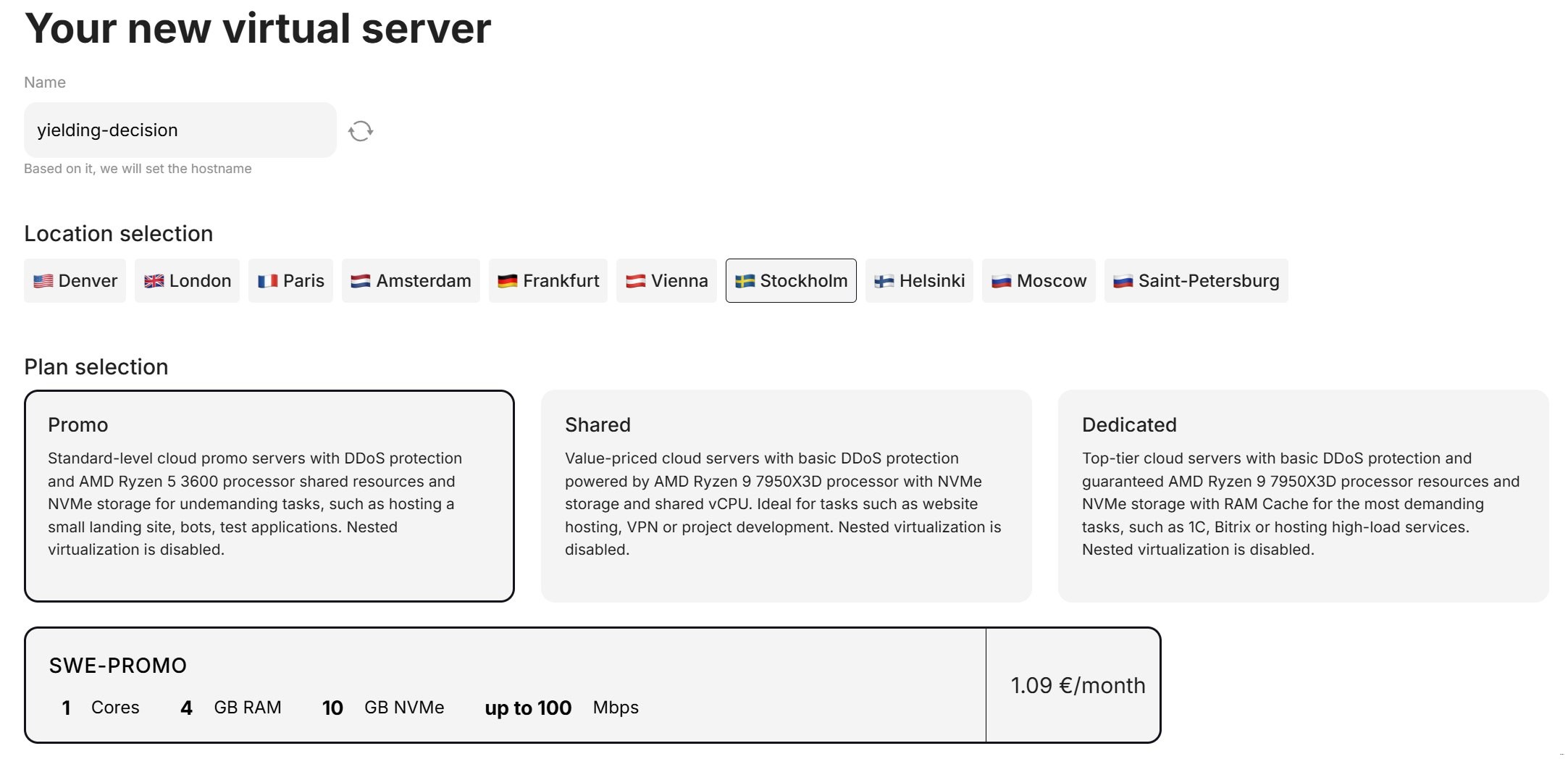
Task: Choose Moscow as the location
Action: 1039,281
